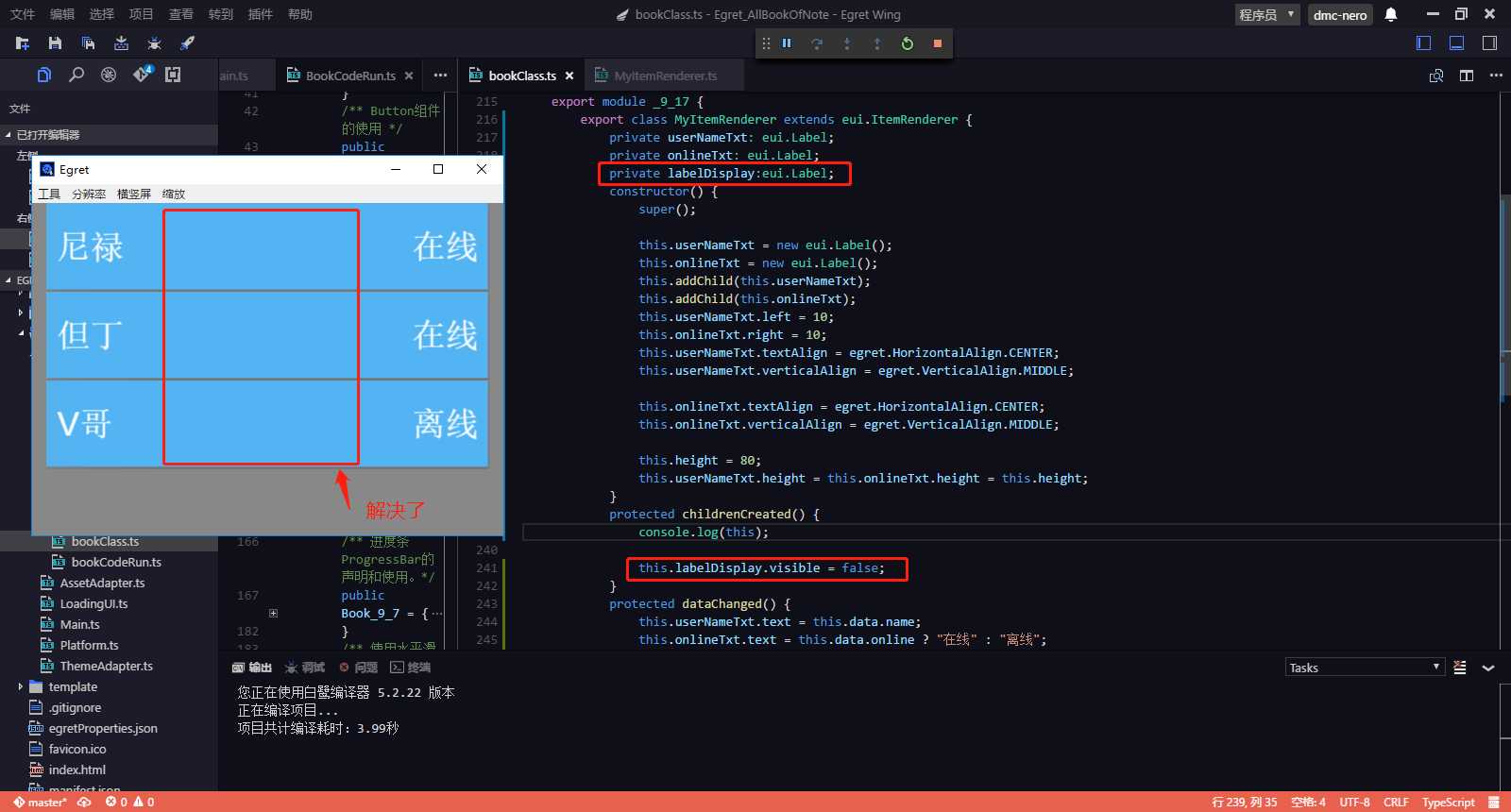Split the editor with the split icon
The height and width of the screenshot is (812, 1511).
(1467, 76)
